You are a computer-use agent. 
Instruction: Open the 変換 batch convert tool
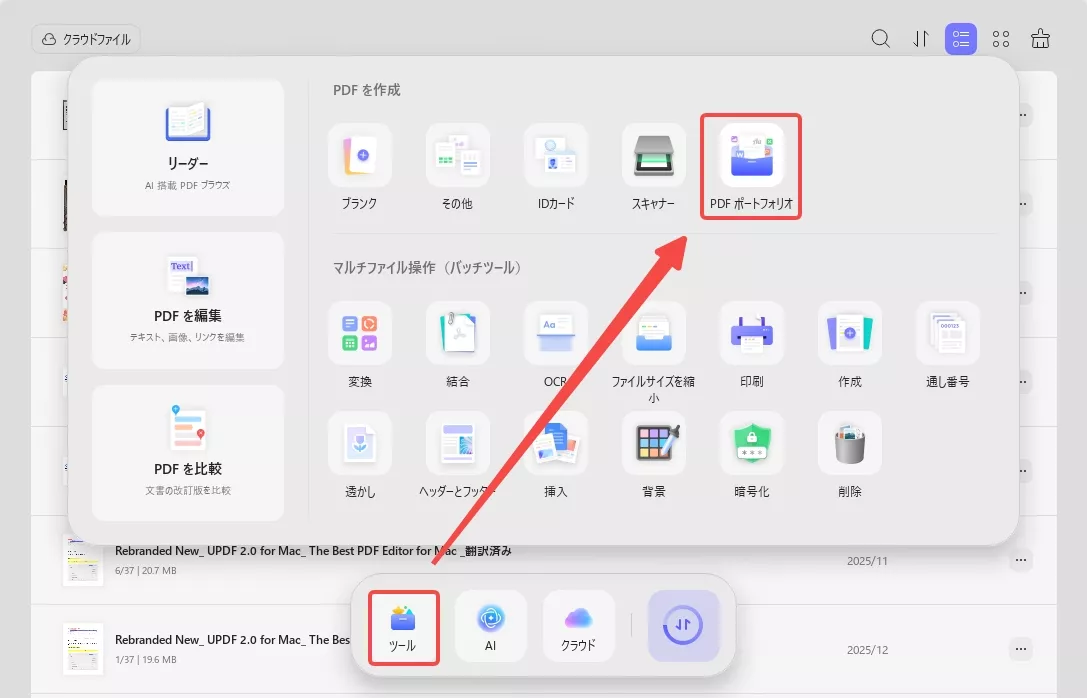(360, 345)
